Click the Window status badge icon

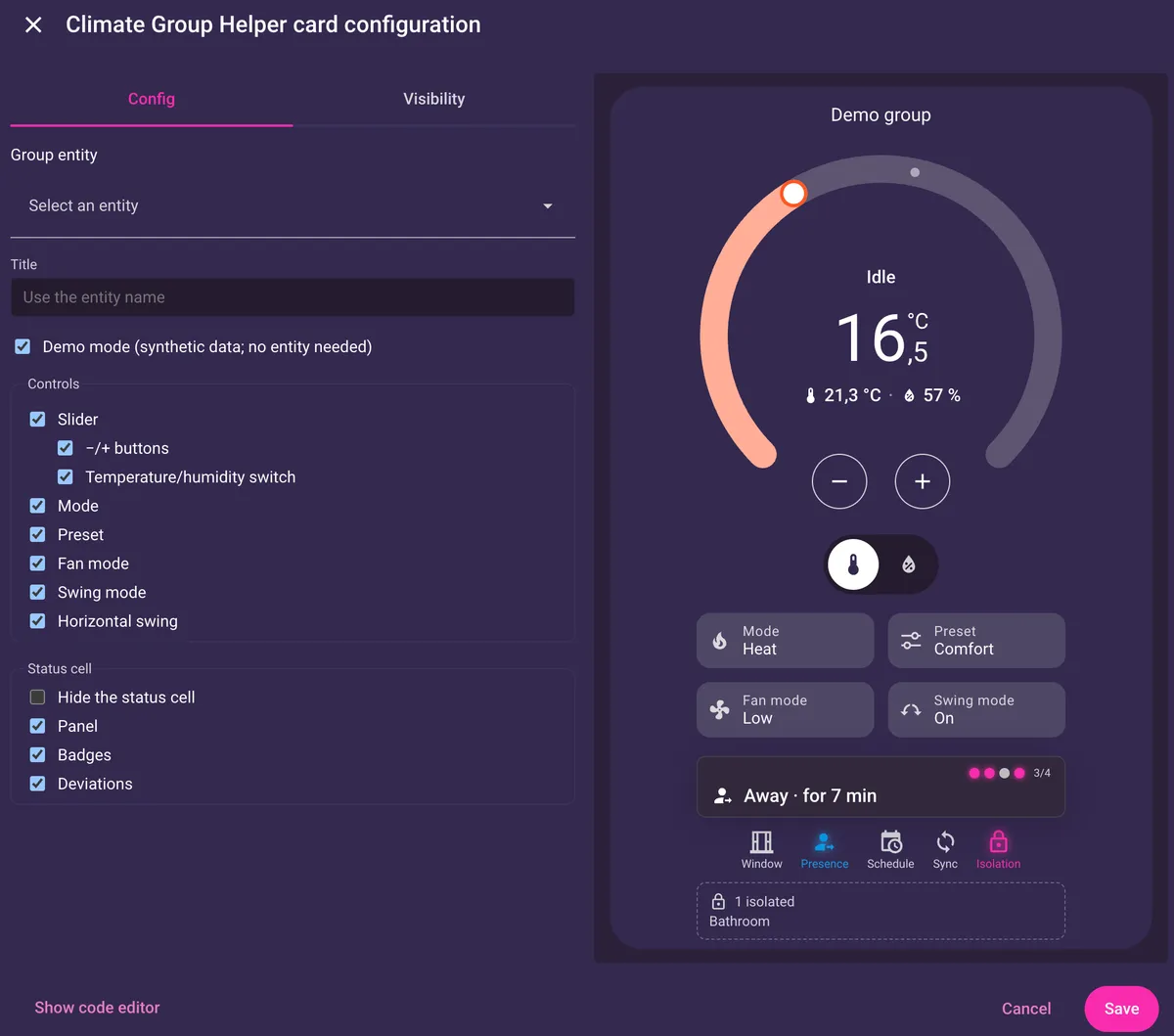761,842
